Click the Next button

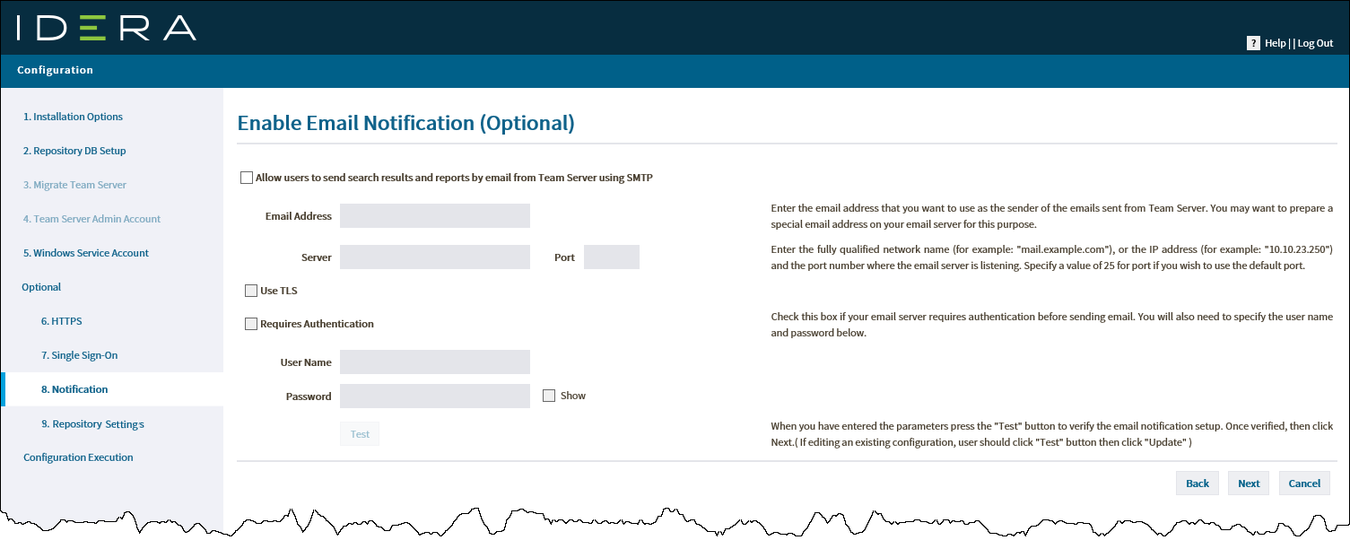point(1249,483)
